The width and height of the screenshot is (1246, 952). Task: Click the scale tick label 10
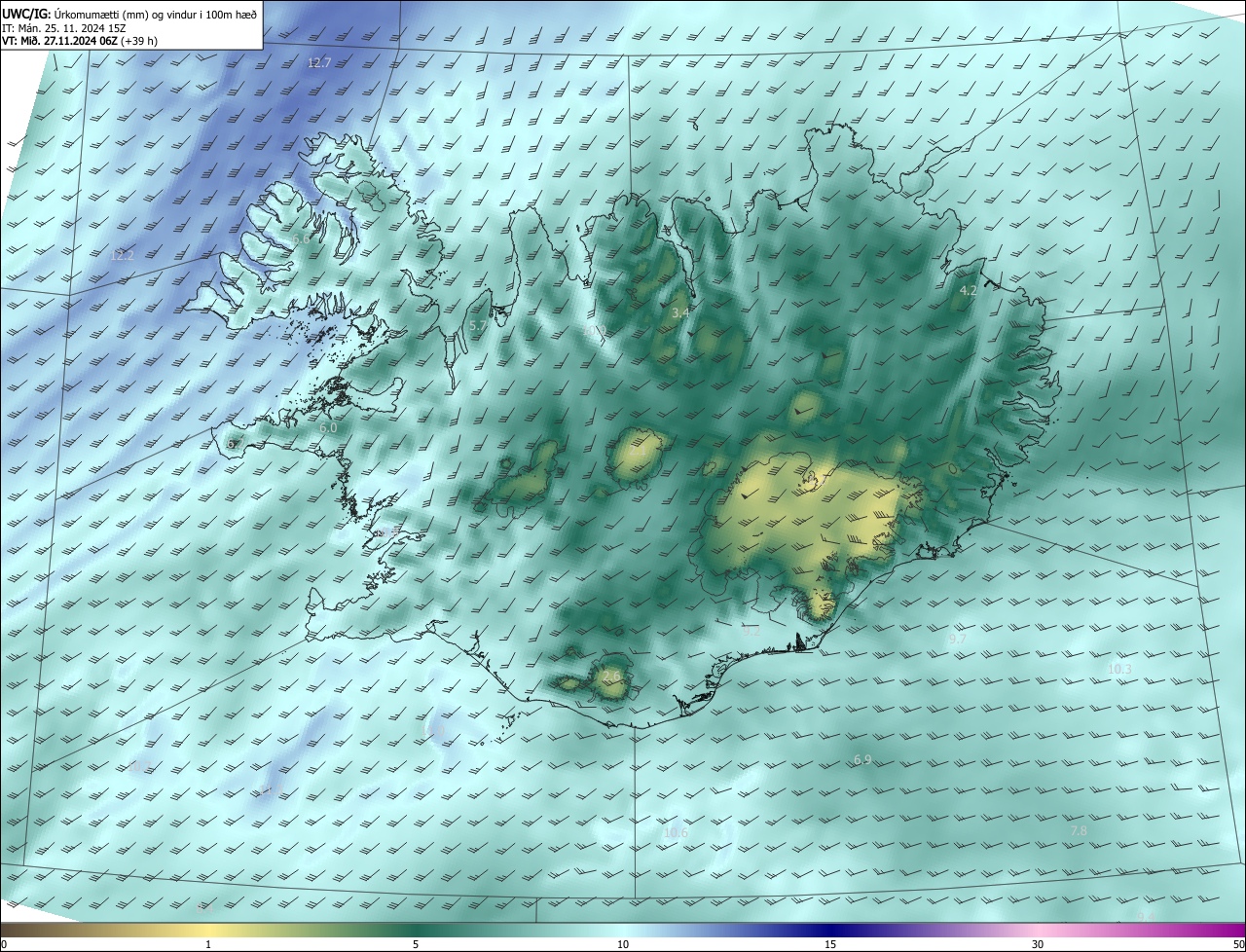pyautogui.click(x=623, y=944)
